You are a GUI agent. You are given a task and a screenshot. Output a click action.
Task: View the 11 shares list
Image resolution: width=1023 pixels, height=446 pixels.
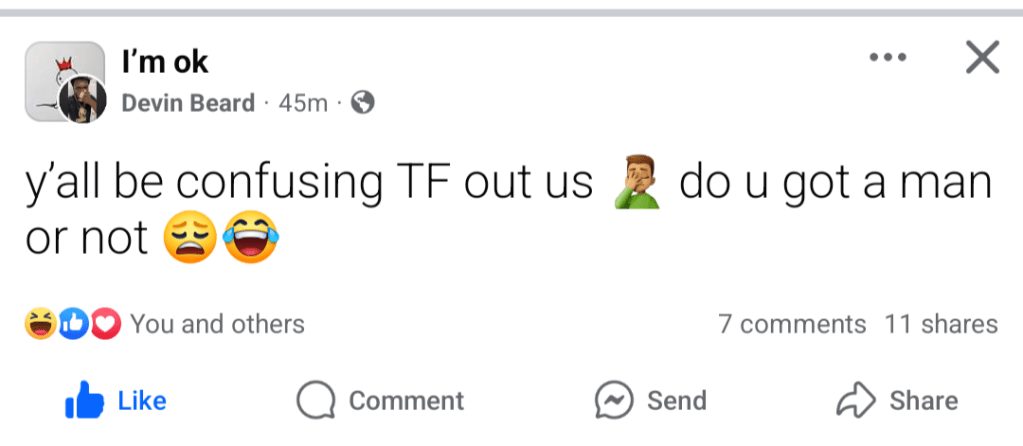click(x=941, y=324)
